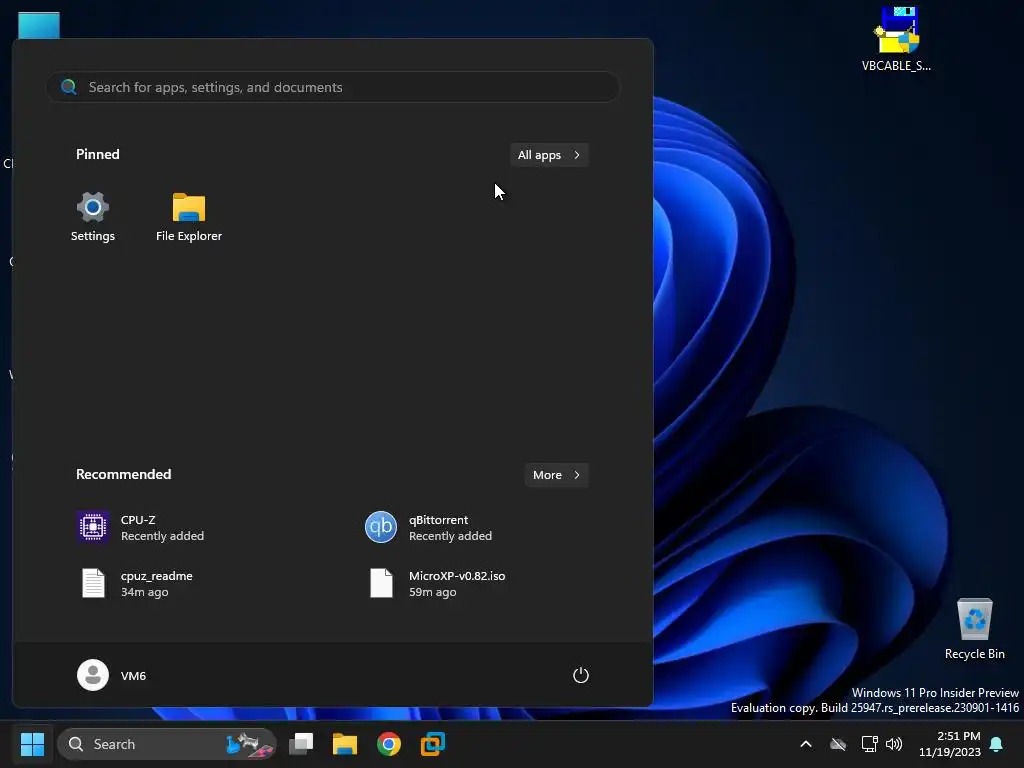
Task: Open network status tray icon
Action: (x=869, y=744)
